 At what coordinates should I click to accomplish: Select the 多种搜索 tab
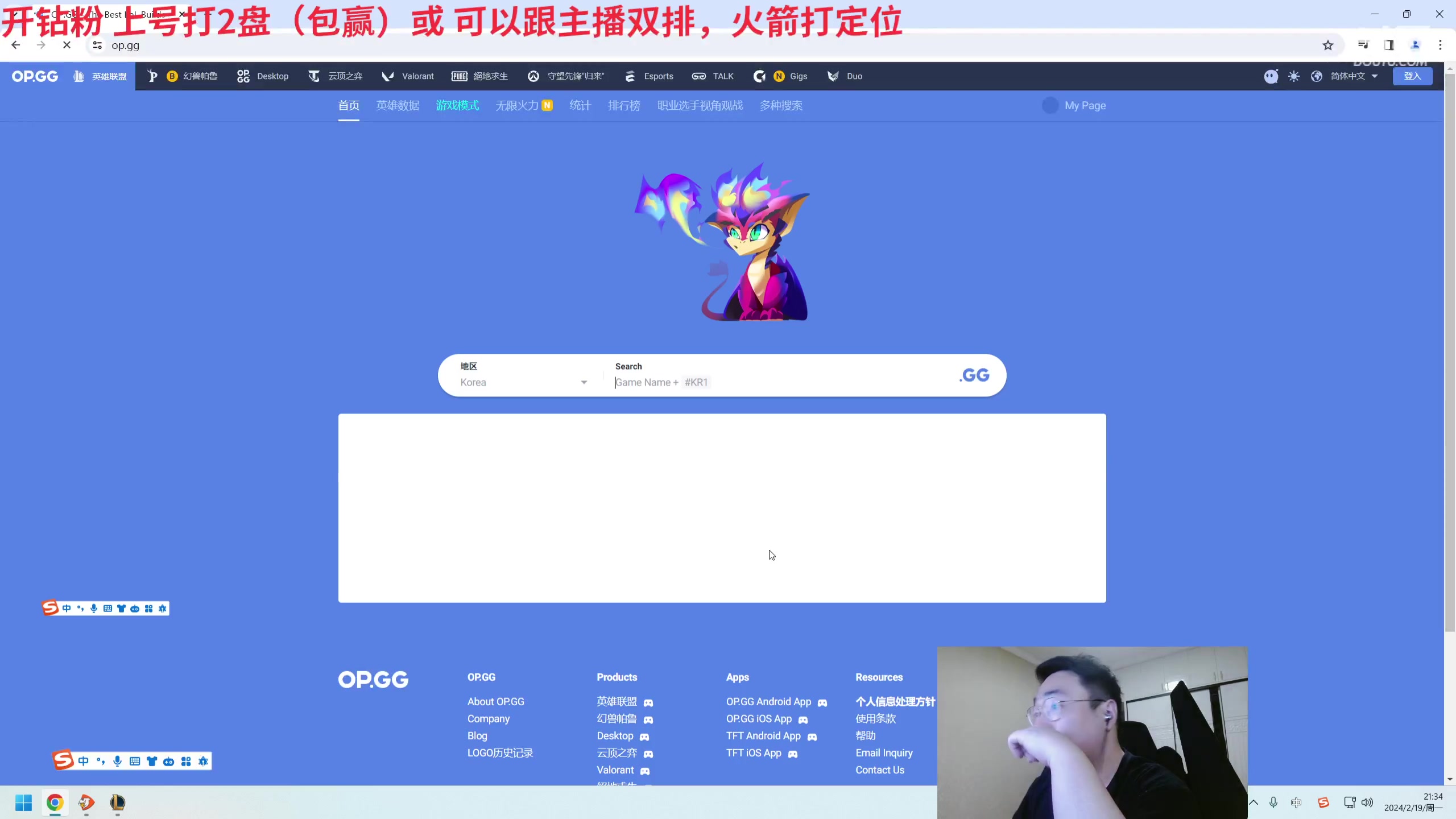[x=781, y=106]
